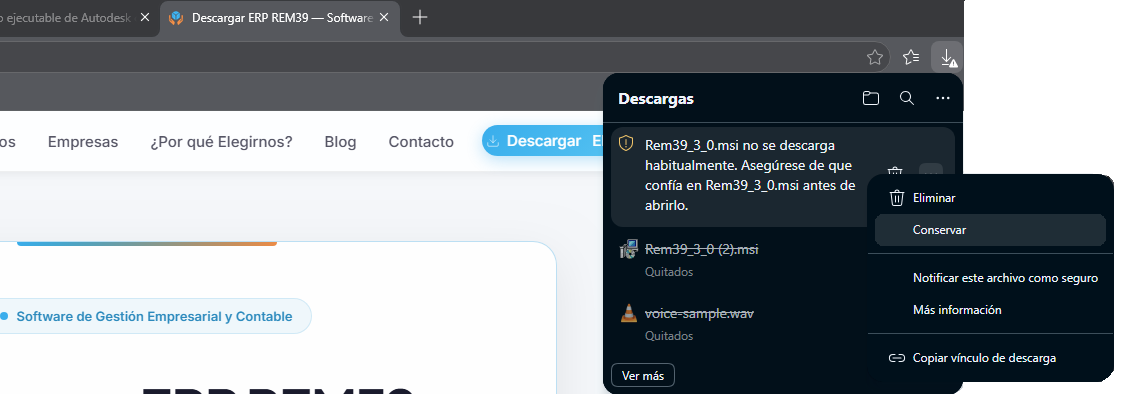The width and height of the screenshot is (1121, 396).
Task: Search downloads with magnifier icon
Action: tap(907, 99)
